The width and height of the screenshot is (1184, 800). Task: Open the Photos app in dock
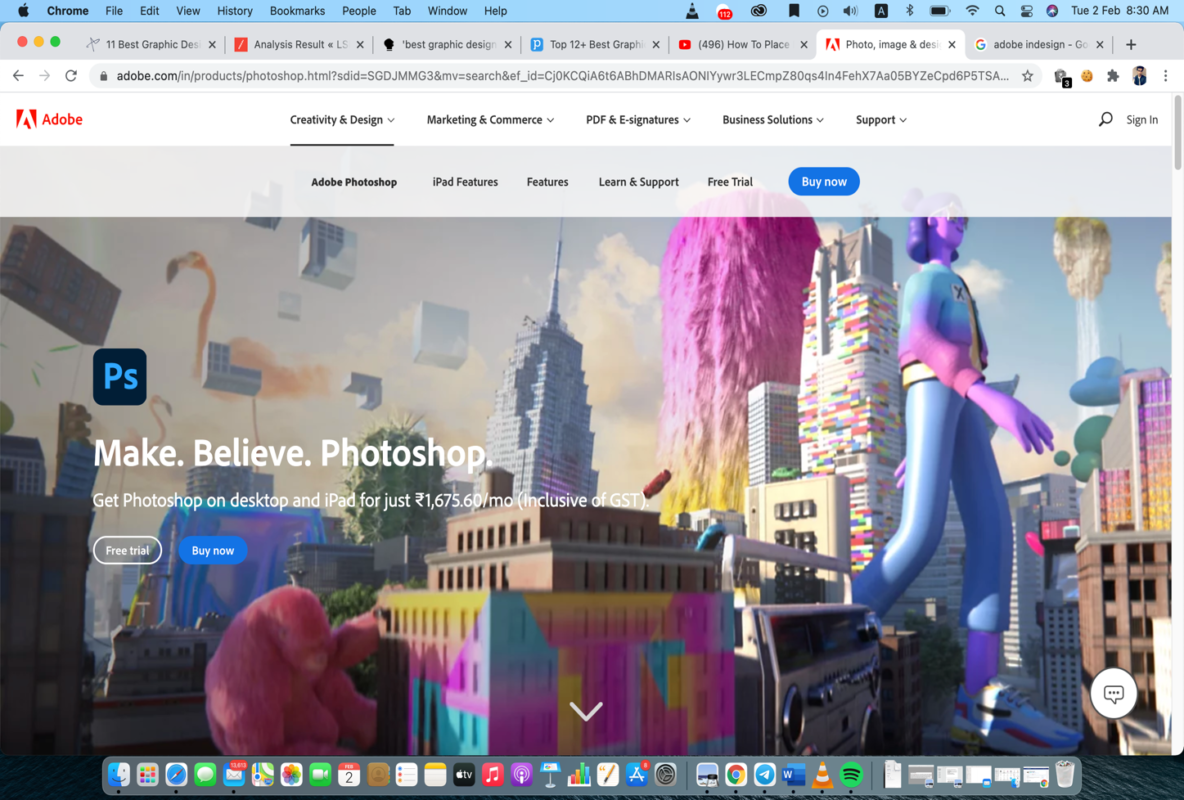(x=291, y=774)
